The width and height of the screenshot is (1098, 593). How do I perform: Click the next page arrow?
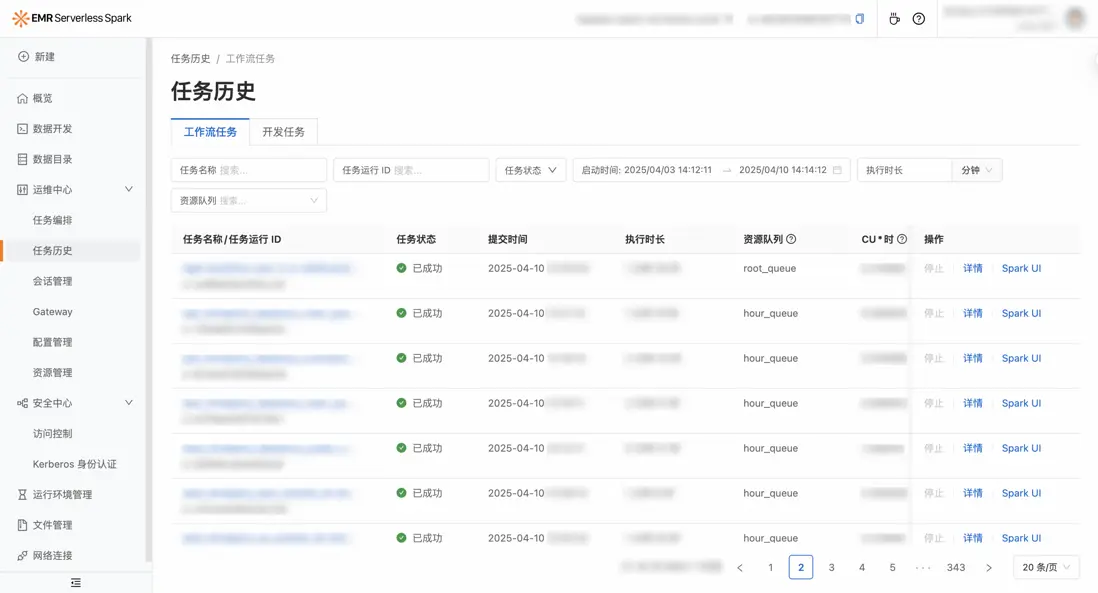(989, 568)
